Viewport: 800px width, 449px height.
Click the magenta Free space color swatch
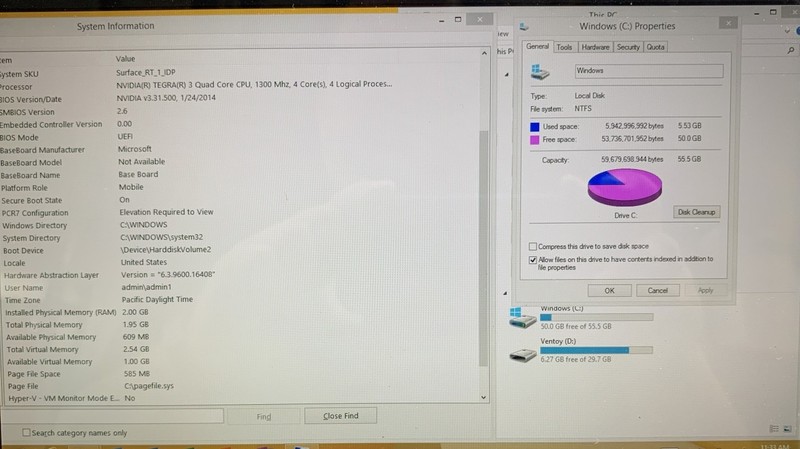[535, 140]
